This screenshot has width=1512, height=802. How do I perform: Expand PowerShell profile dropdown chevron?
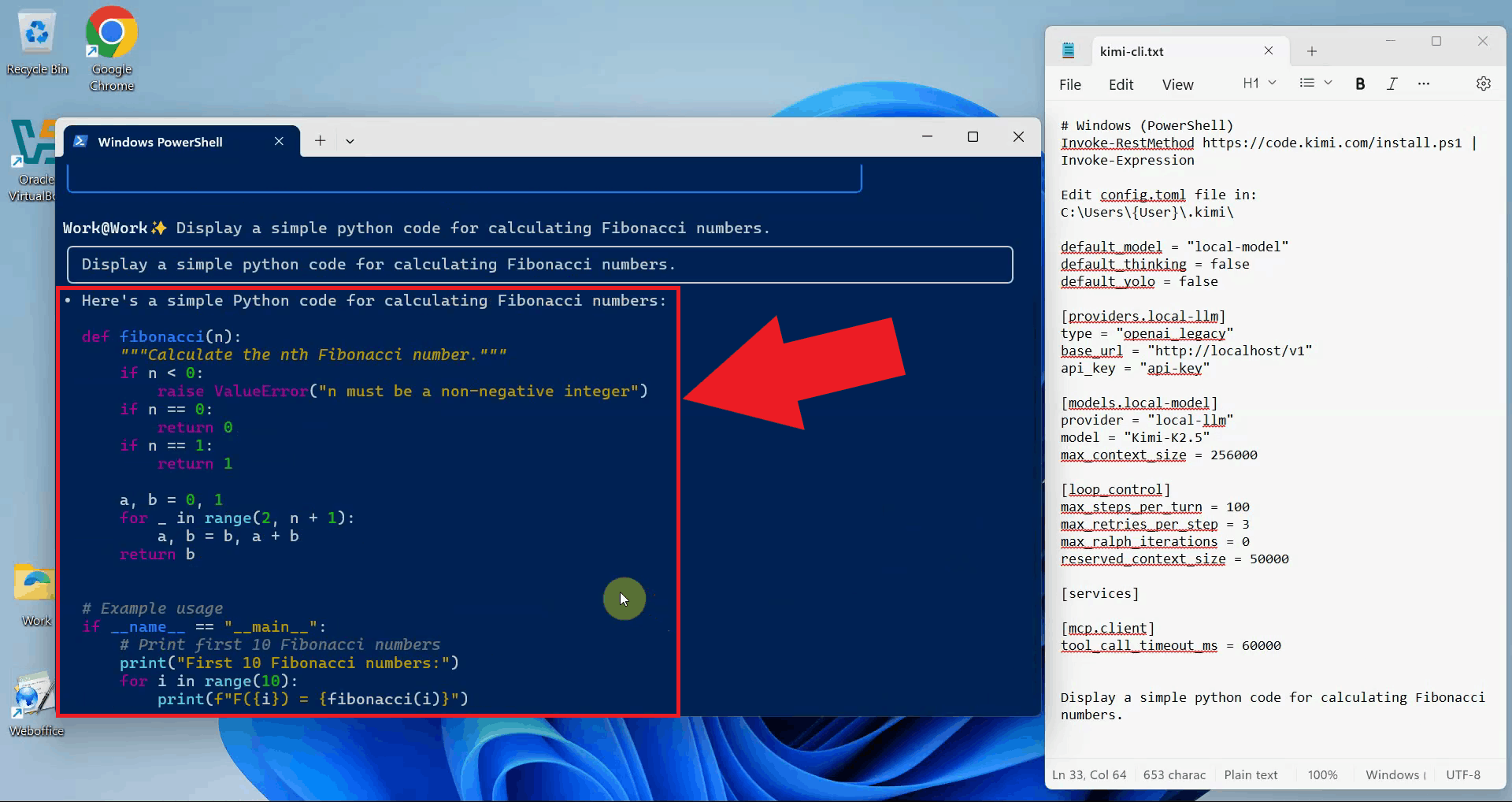(350, 141)
